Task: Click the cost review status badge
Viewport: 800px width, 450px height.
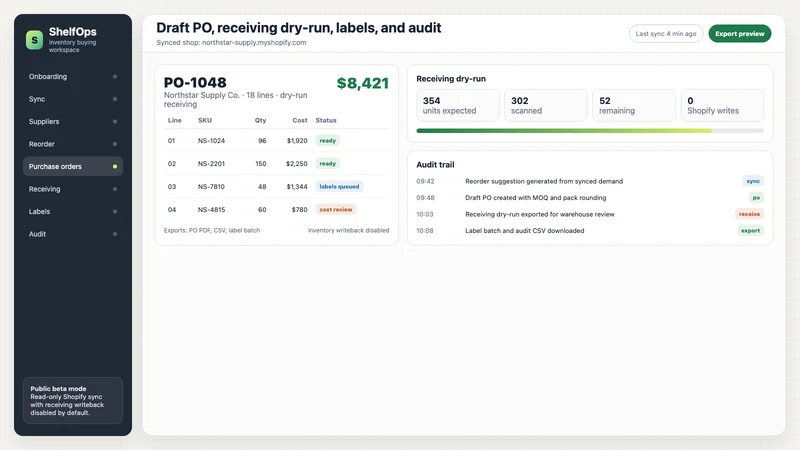Action: [336, 209]
